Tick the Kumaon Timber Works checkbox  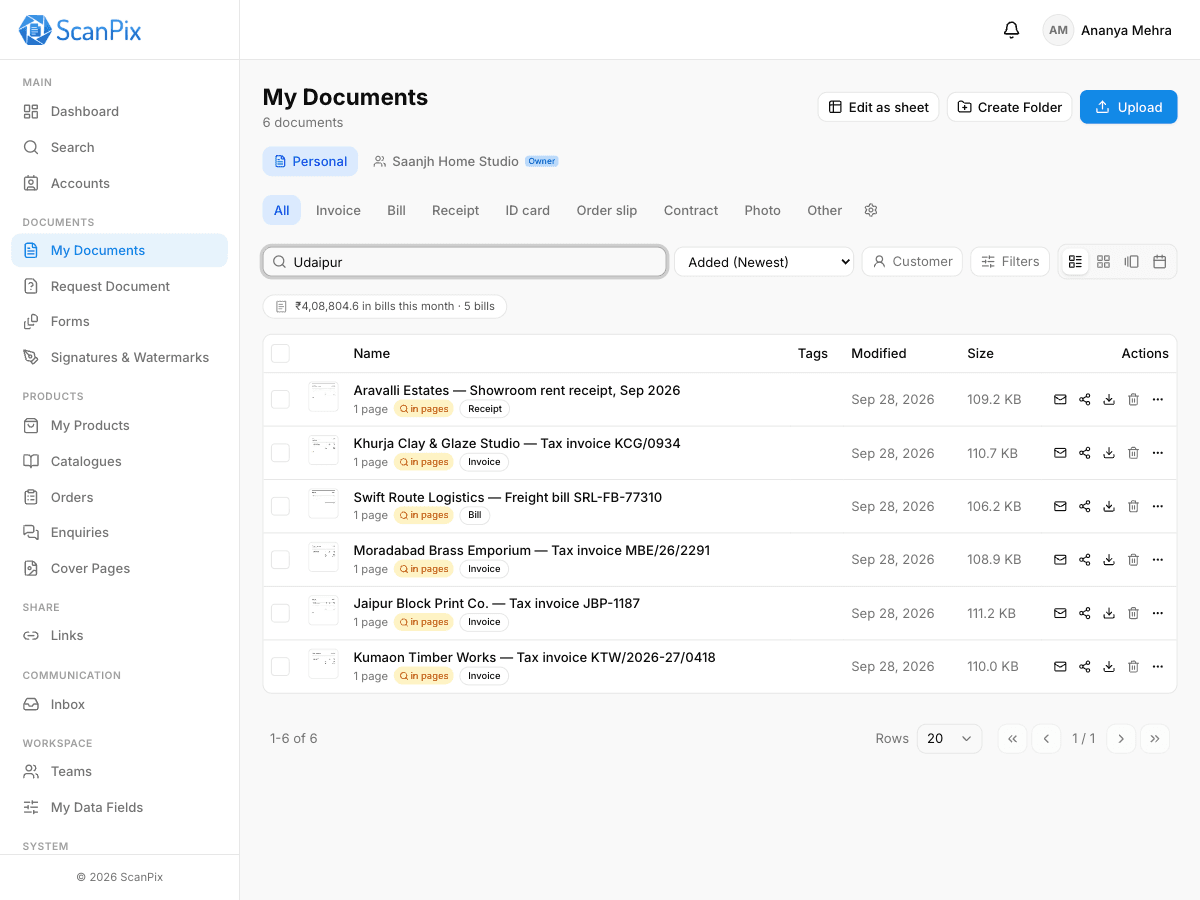pos(280,666)
